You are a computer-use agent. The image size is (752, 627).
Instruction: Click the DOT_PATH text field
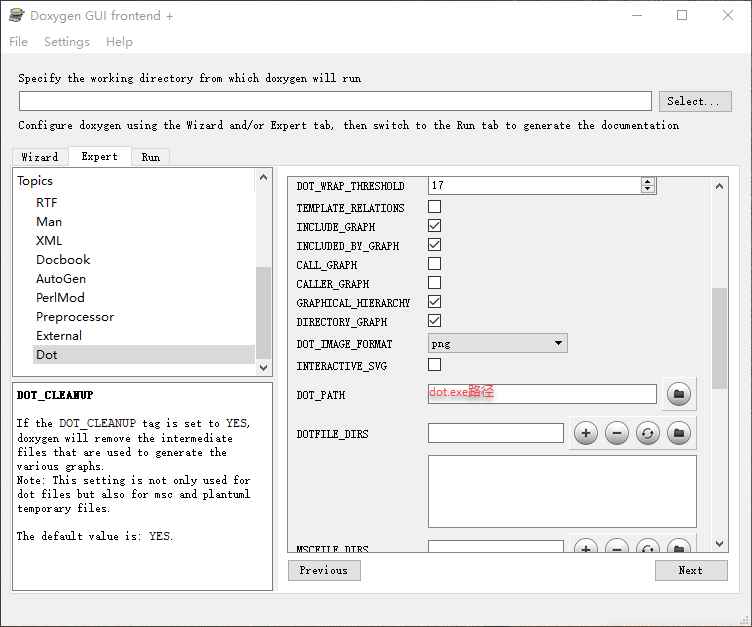(542, 394)
